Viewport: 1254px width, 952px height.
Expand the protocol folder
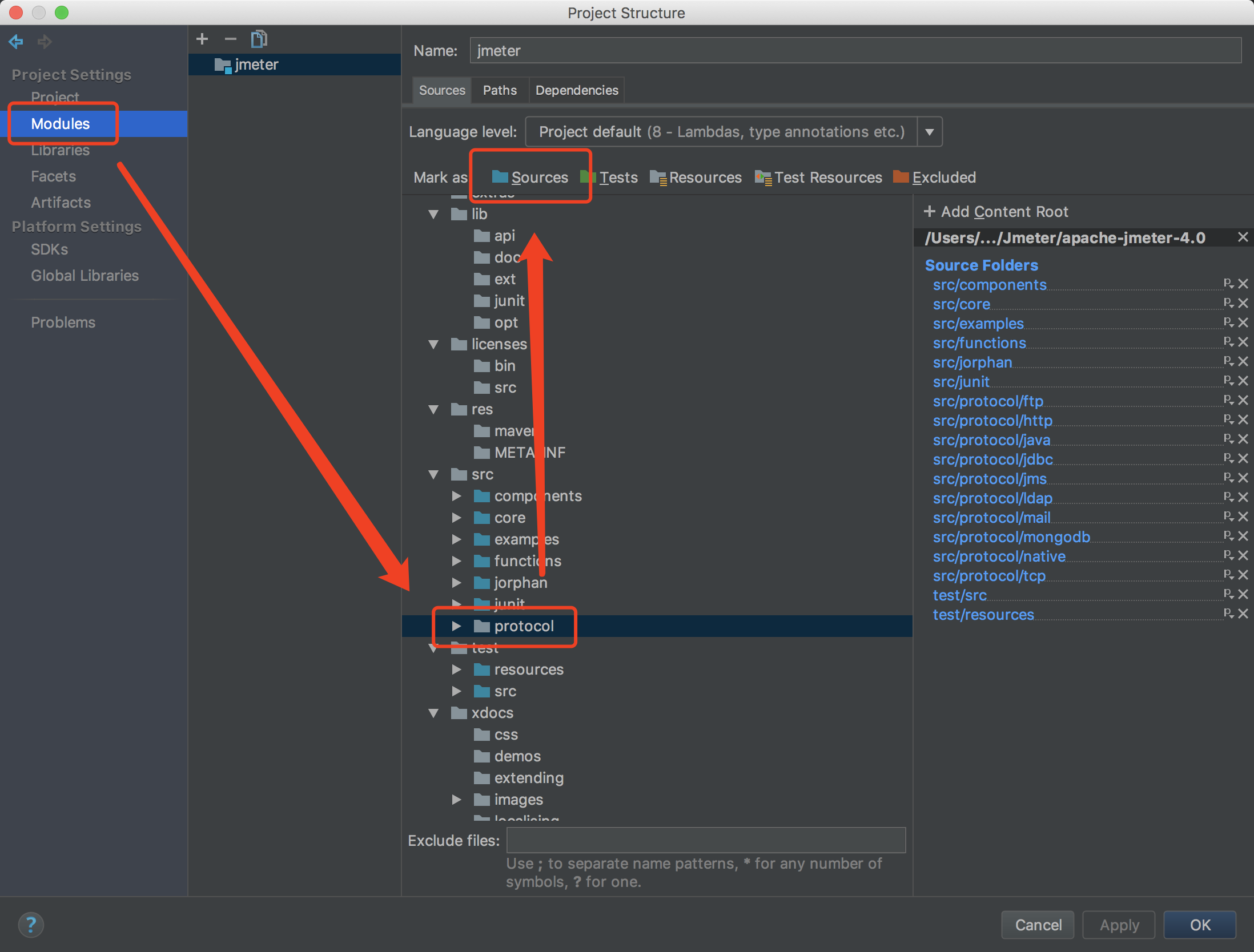(456, 626)
